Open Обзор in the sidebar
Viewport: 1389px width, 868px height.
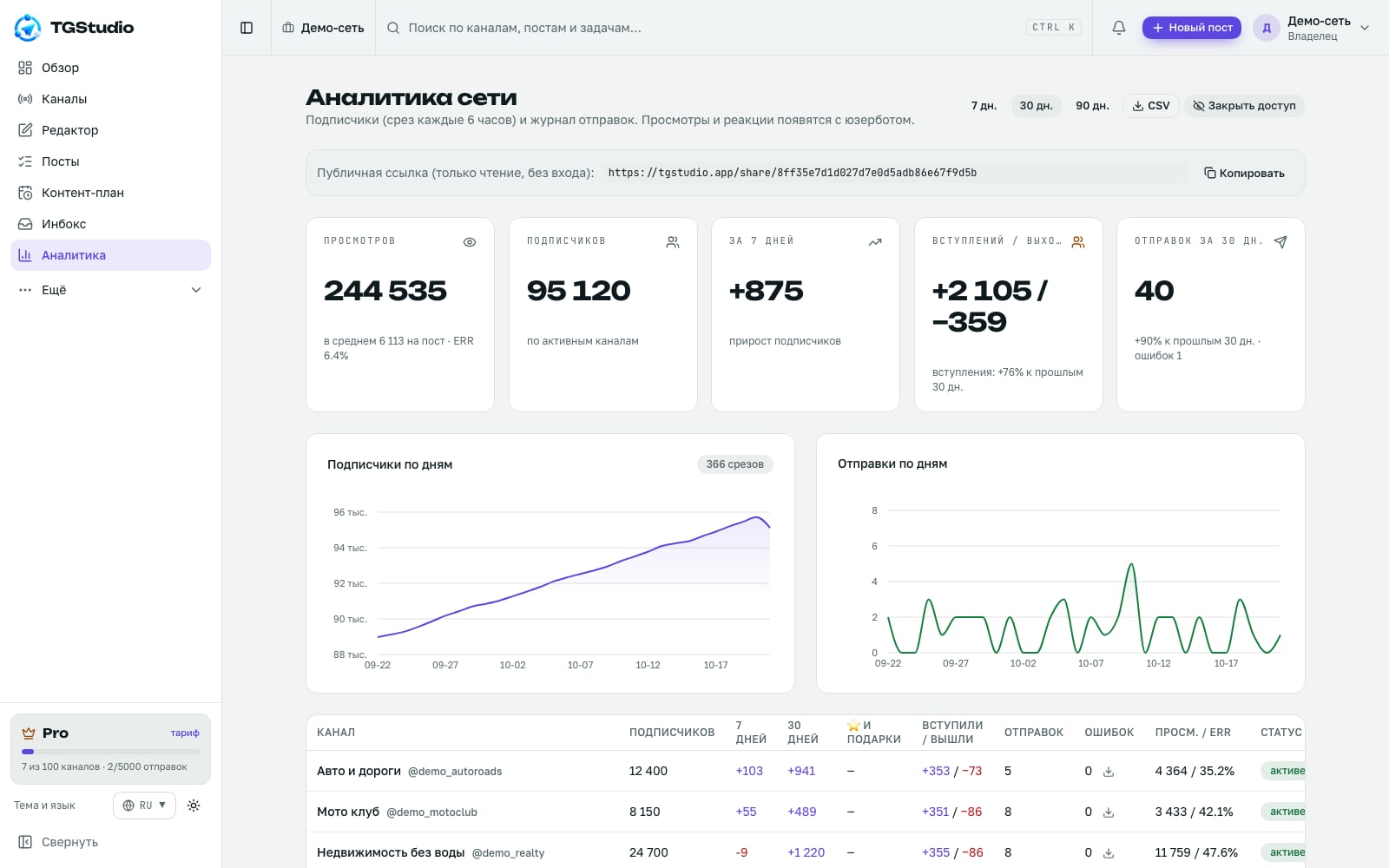(110, 68)
